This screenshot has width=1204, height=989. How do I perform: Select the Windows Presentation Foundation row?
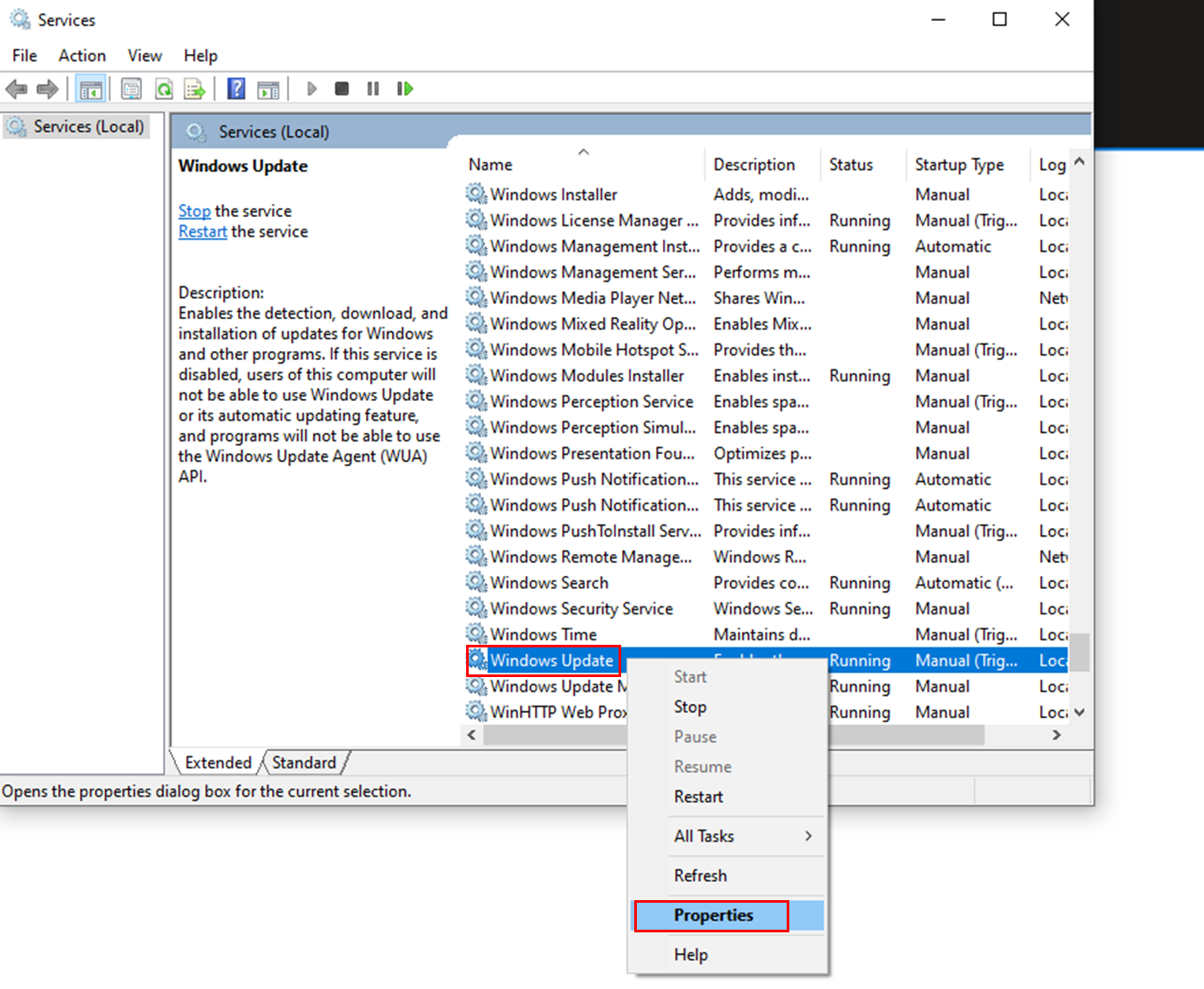767,453
